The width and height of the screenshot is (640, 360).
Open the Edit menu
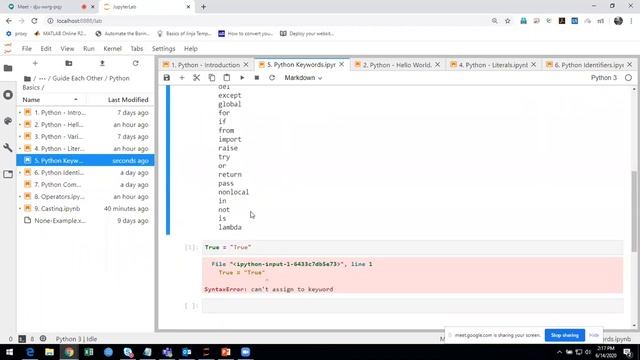click(x=46, y=49)
